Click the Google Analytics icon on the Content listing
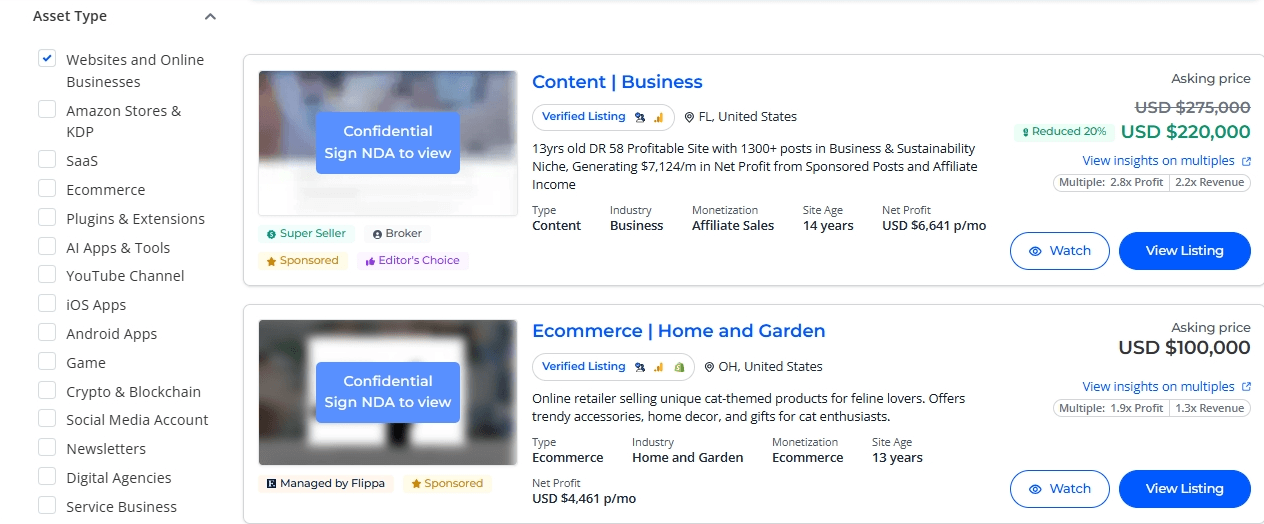The image size is (1264, 524). coord(658,117)
